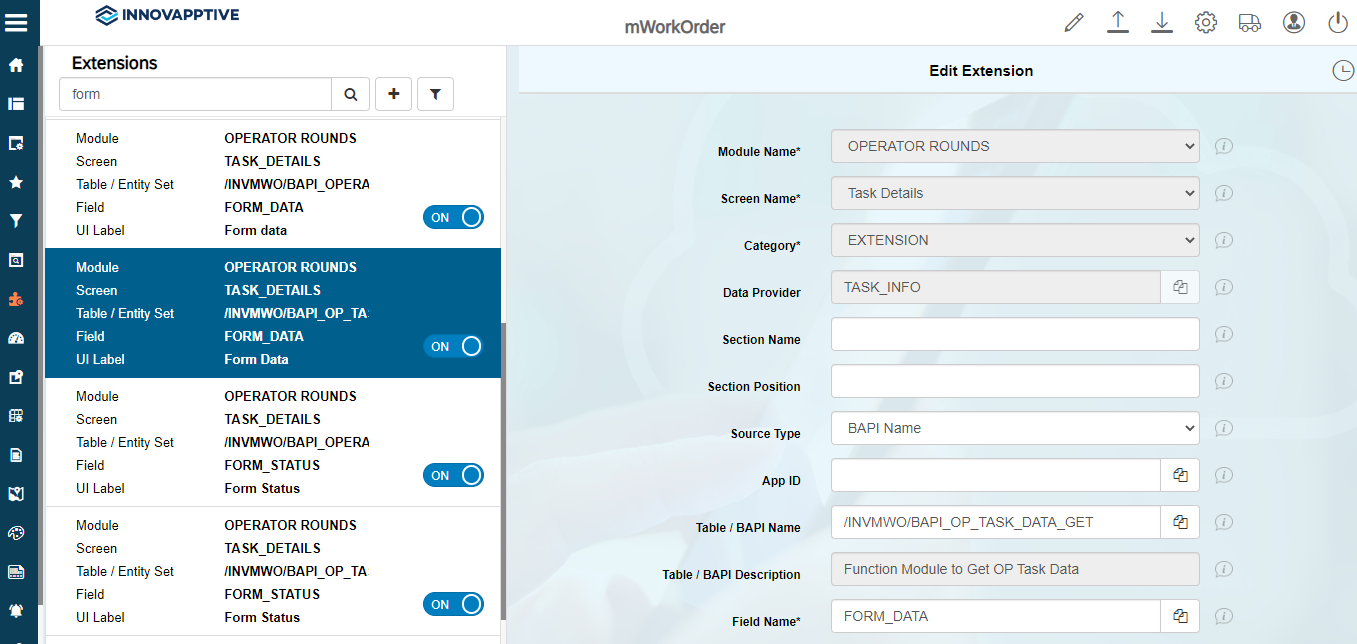Click the download arrow icon
1357x644 pixels.
pyautogui.click(x=1161, y=22)
